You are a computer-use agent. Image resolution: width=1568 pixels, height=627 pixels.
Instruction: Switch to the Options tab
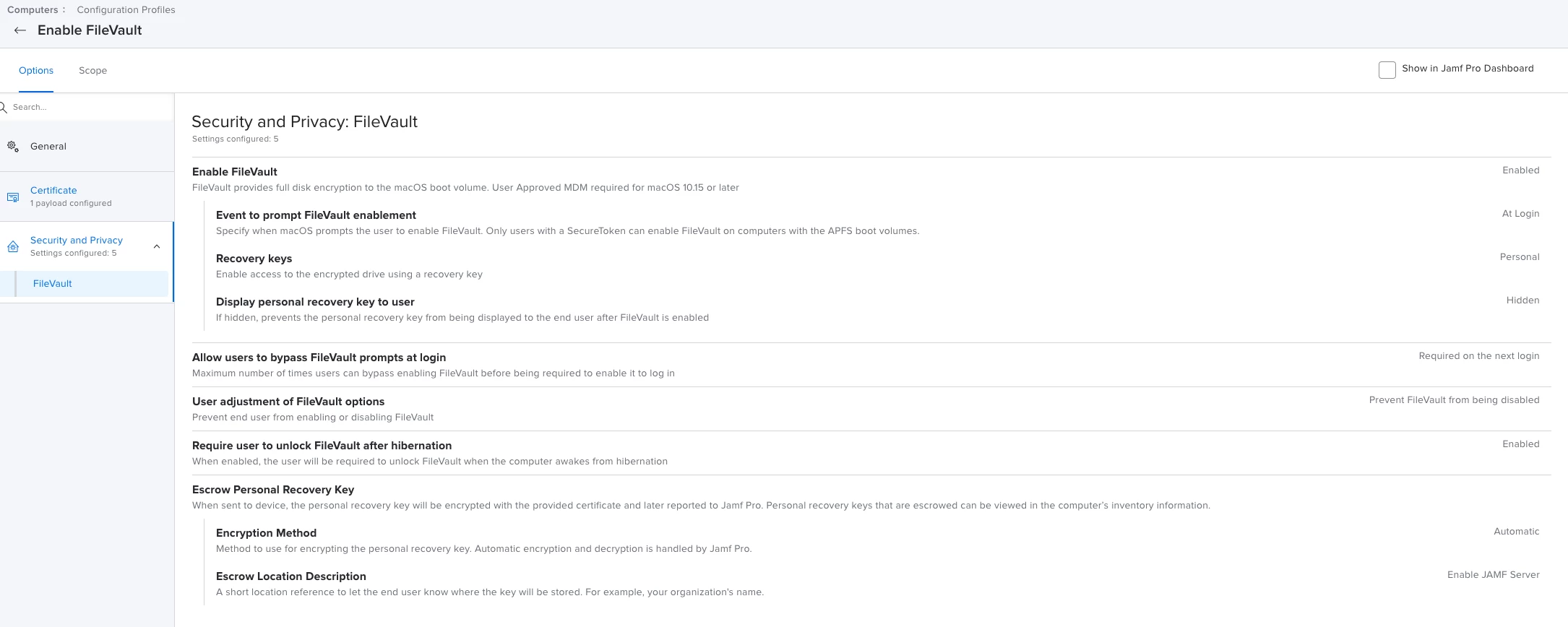[36, 70]
